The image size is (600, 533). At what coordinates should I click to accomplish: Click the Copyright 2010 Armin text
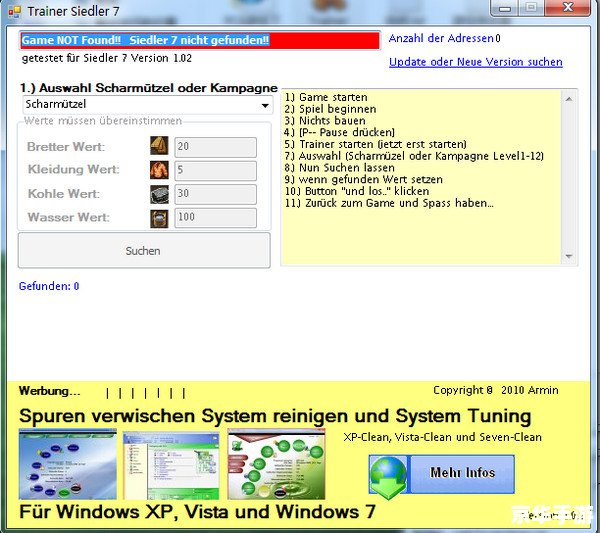pos(496,390)
